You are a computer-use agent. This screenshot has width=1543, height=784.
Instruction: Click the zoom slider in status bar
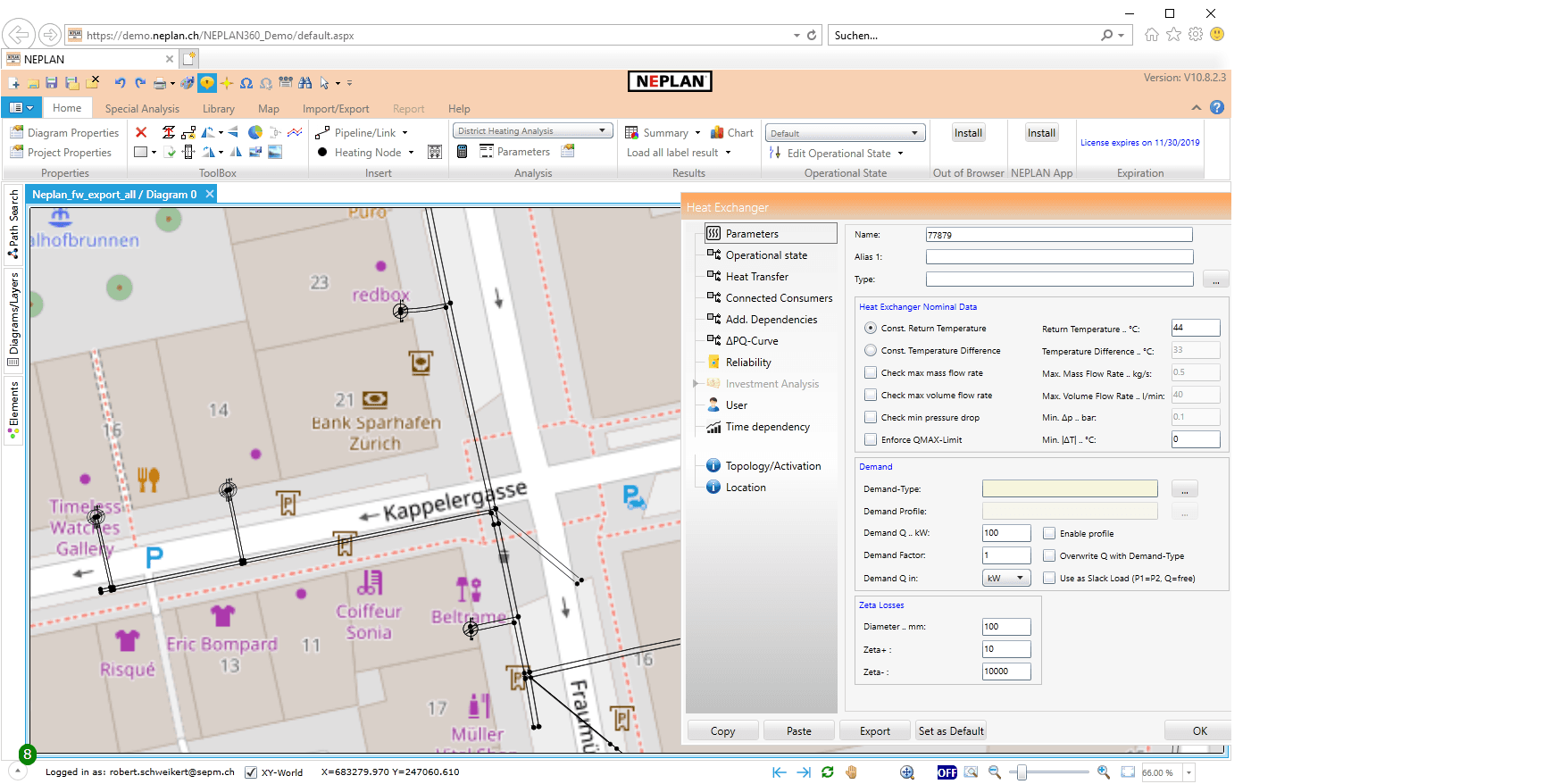pos(1022,772)
